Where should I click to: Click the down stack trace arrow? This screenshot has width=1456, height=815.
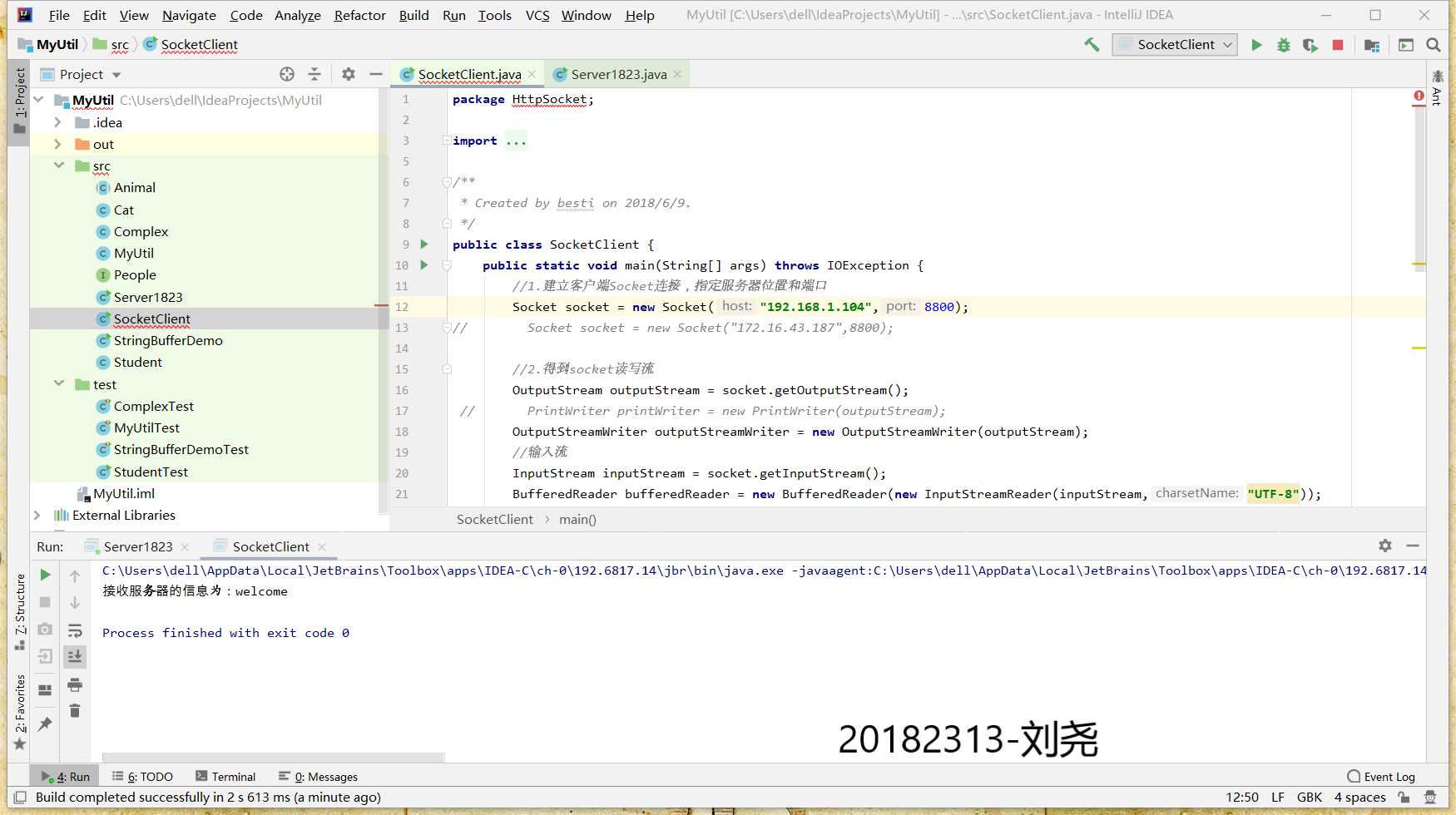[75, 603]
